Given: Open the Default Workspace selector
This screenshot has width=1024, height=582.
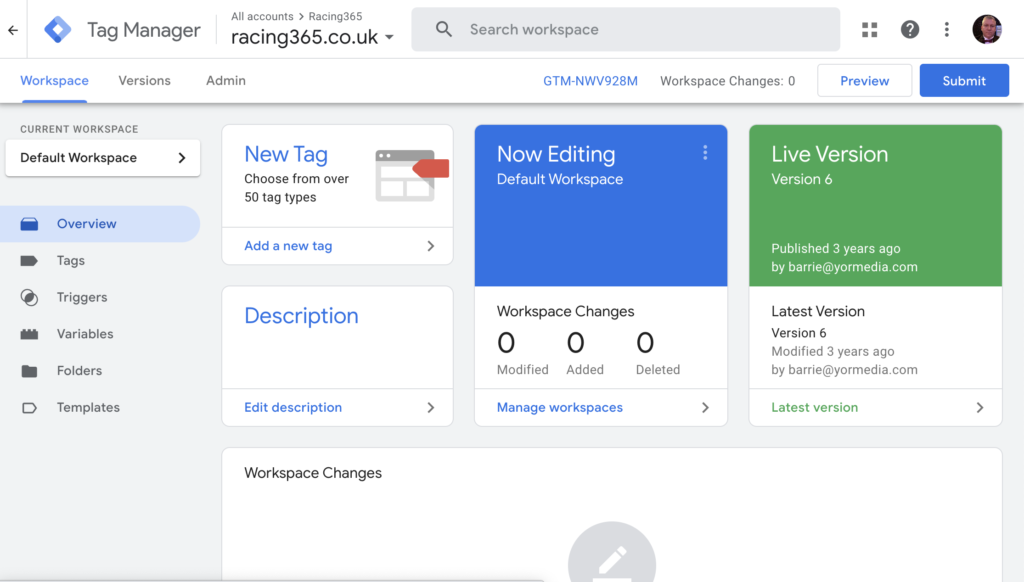Looking at the screenshot, I should [103, 157].
